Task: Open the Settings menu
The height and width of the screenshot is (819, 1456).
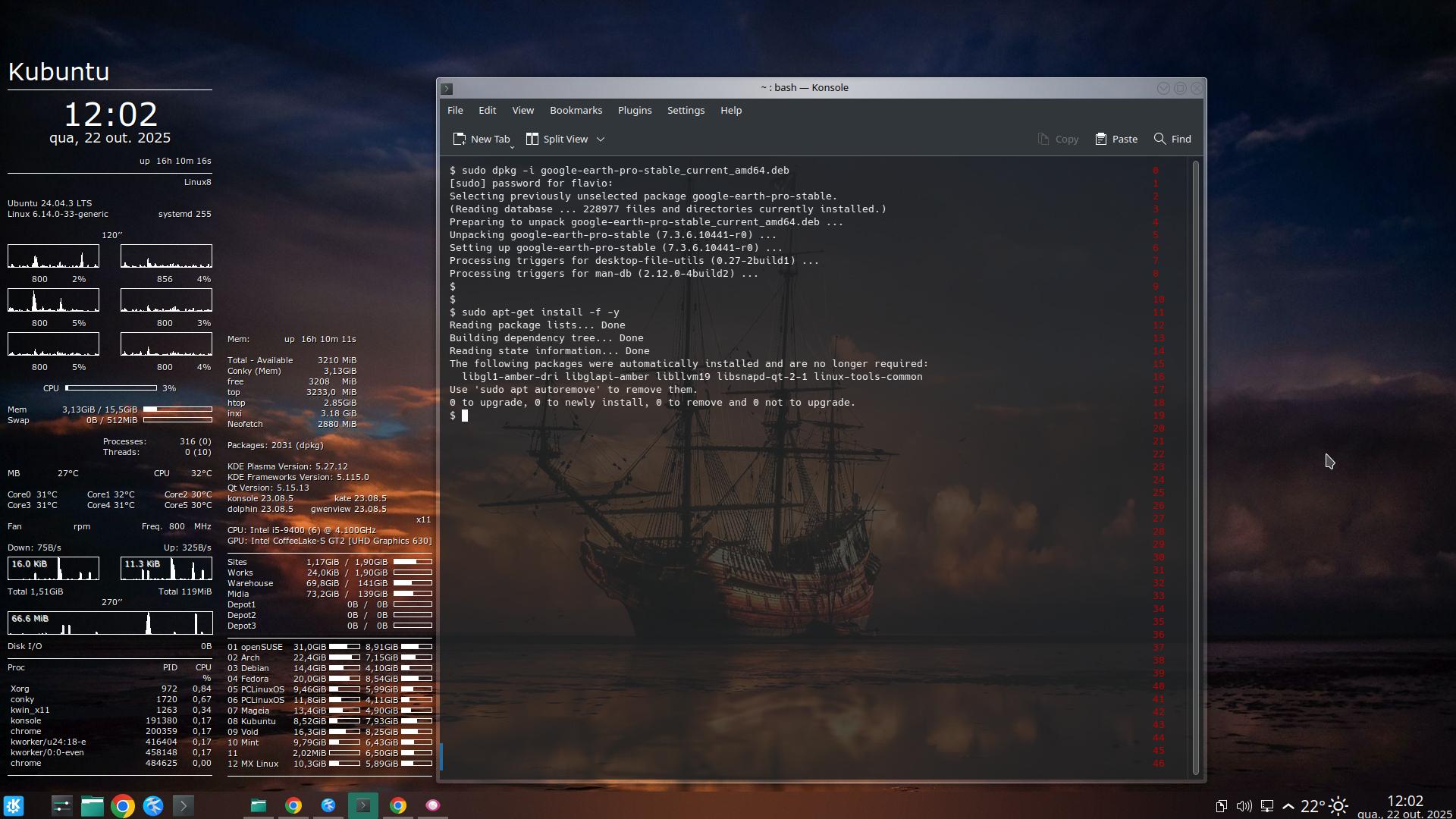Action: coord(686,110)
